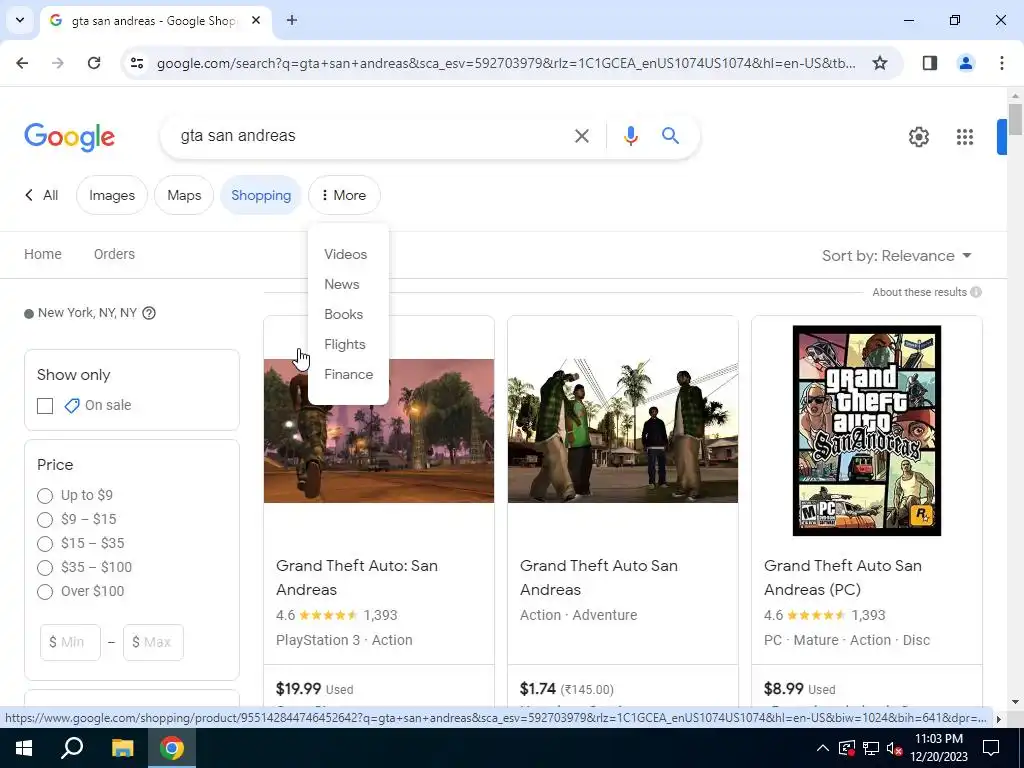This screenshot has width=1024, height=768.
Task: Choose News from the More menu
Action: pos(342,284)
